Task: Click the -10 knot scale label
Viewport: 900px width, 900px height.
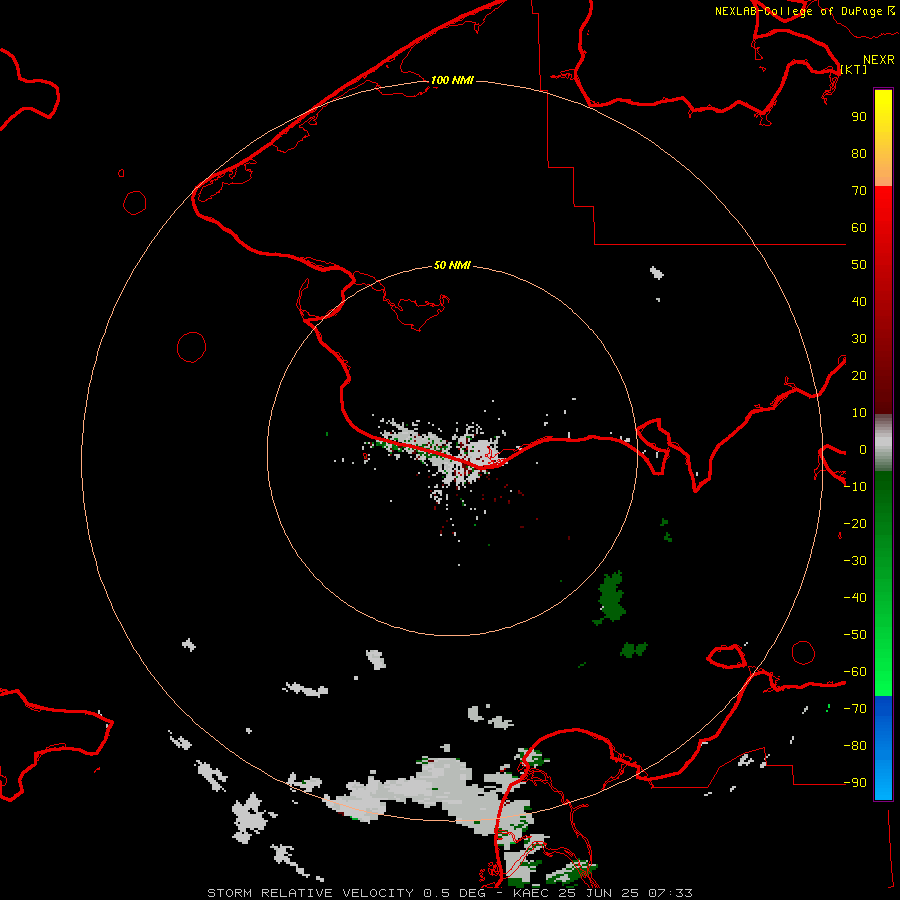Action: tap(855, 487)
